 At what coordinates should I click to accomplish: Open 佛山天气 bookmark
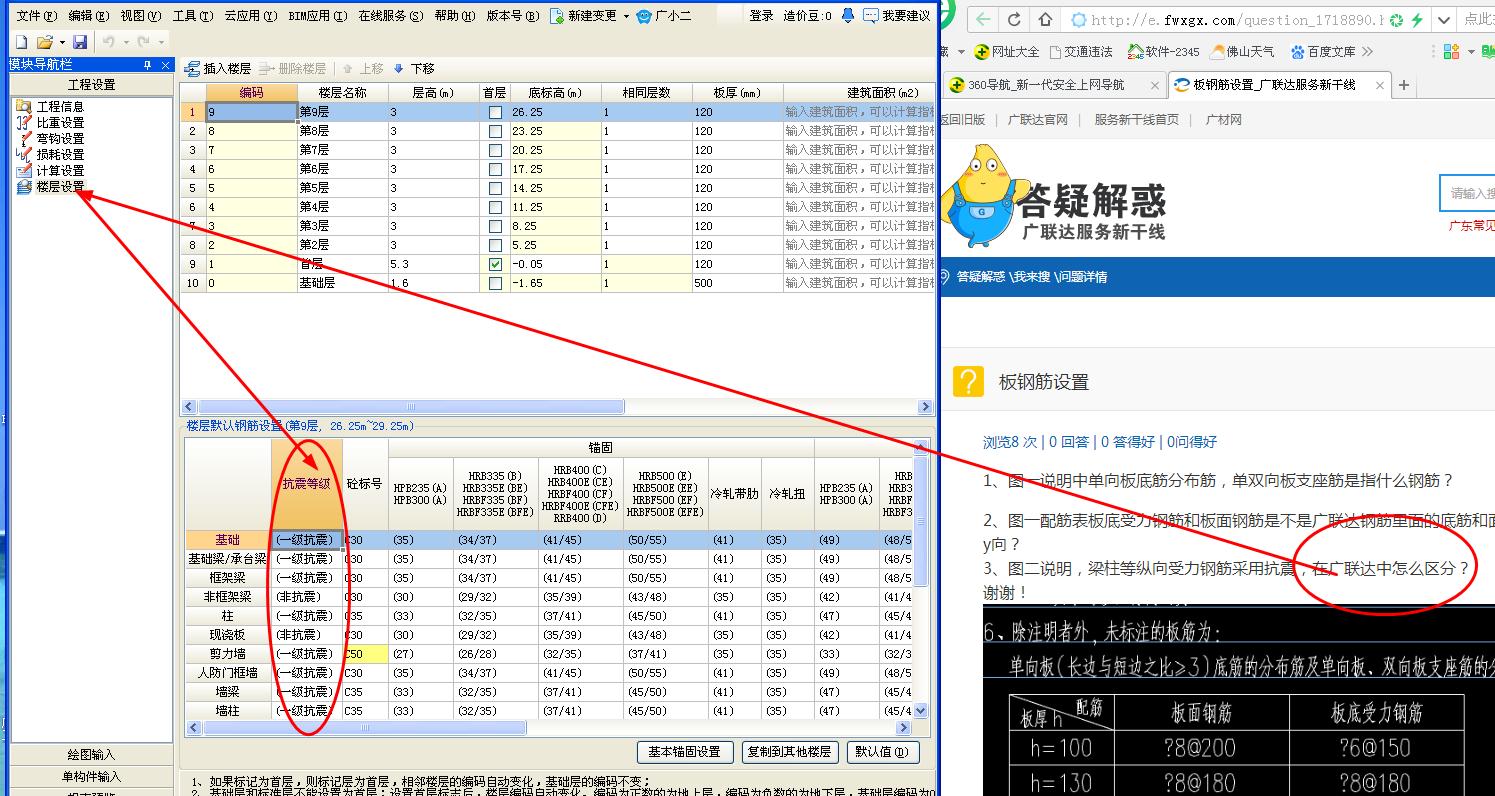tap(1242, 52)
